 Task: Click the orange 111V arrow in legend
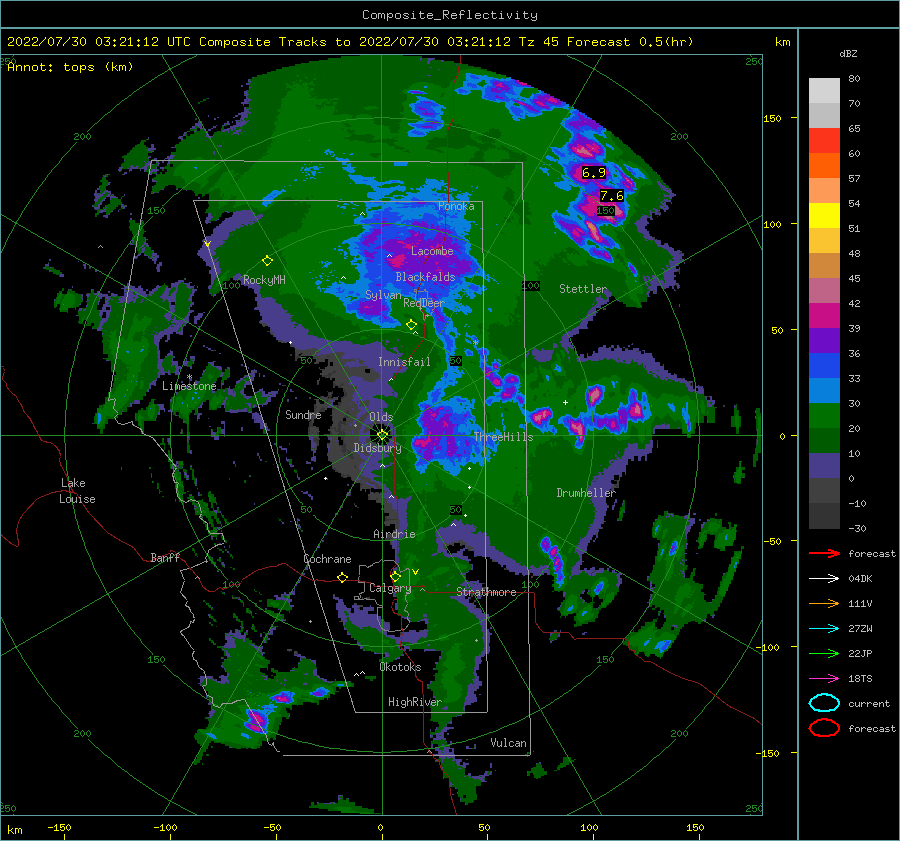[824, 603]
